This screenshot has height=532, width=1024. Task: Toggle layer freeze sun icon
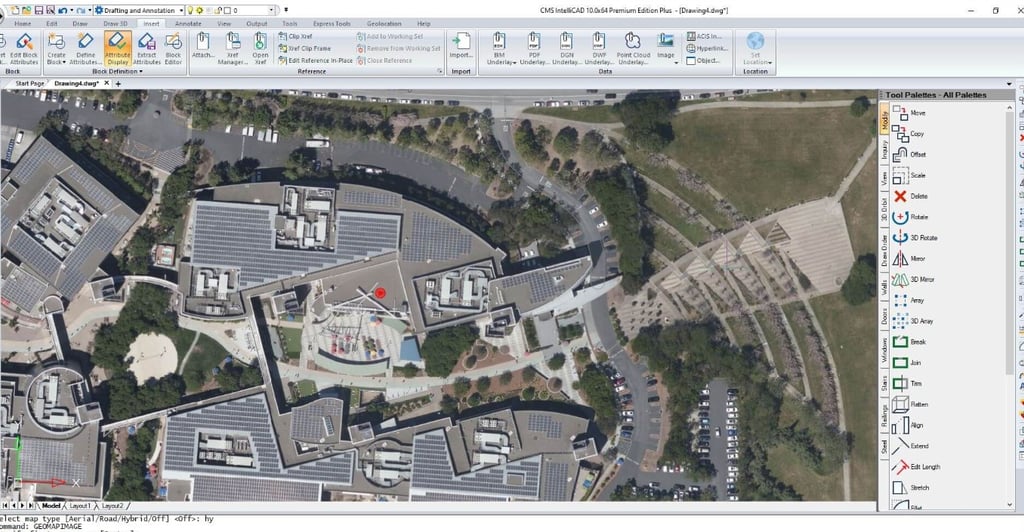(200, 10)
